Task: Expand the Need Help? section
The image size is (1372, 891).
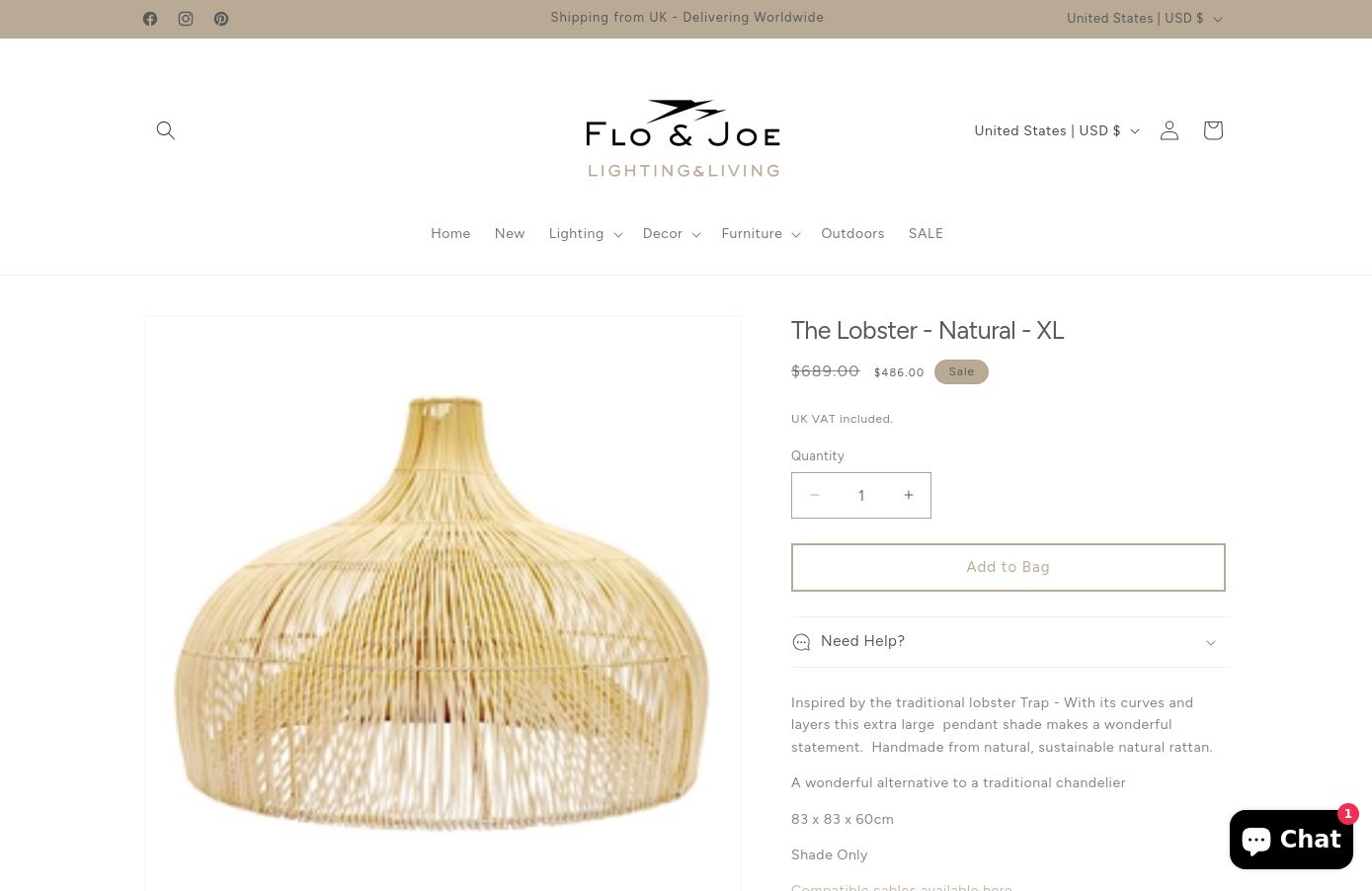Action: click(x=1010, y=642)
